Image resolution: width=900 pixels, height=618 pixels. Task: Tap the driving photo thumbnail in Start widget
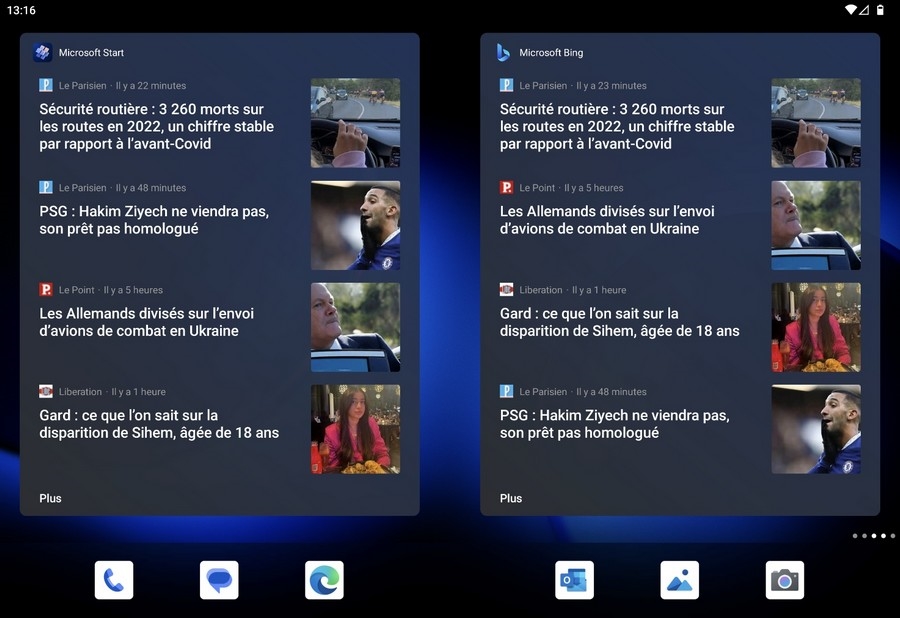[355, 123]
